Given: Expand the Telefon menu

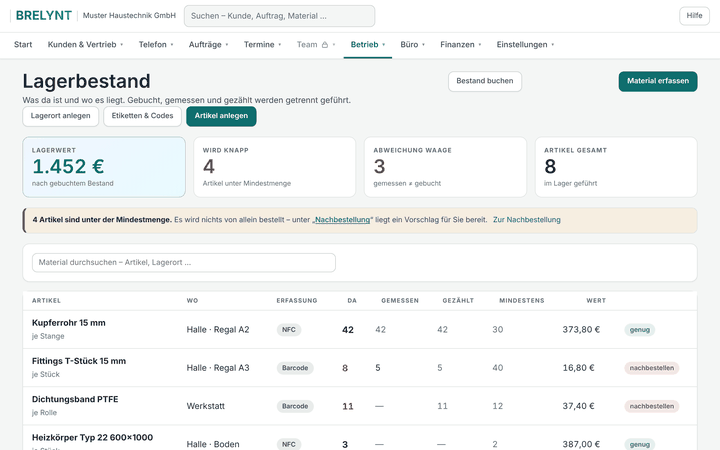Looking at the screenshot, I should coord(156,45).
